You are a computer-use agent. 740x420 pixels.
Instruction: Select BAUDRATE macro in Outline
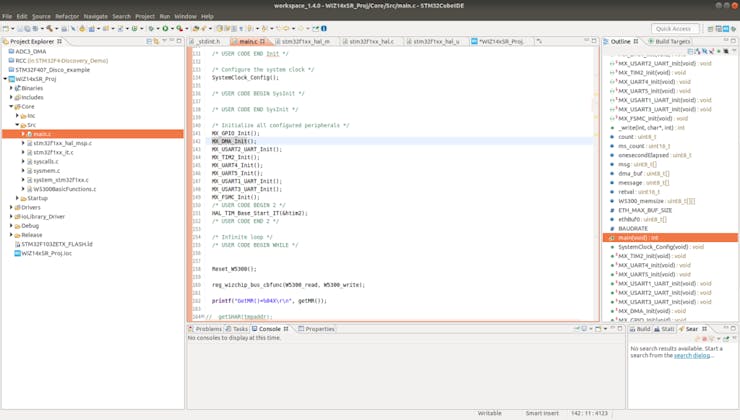[x=633, y=228]
